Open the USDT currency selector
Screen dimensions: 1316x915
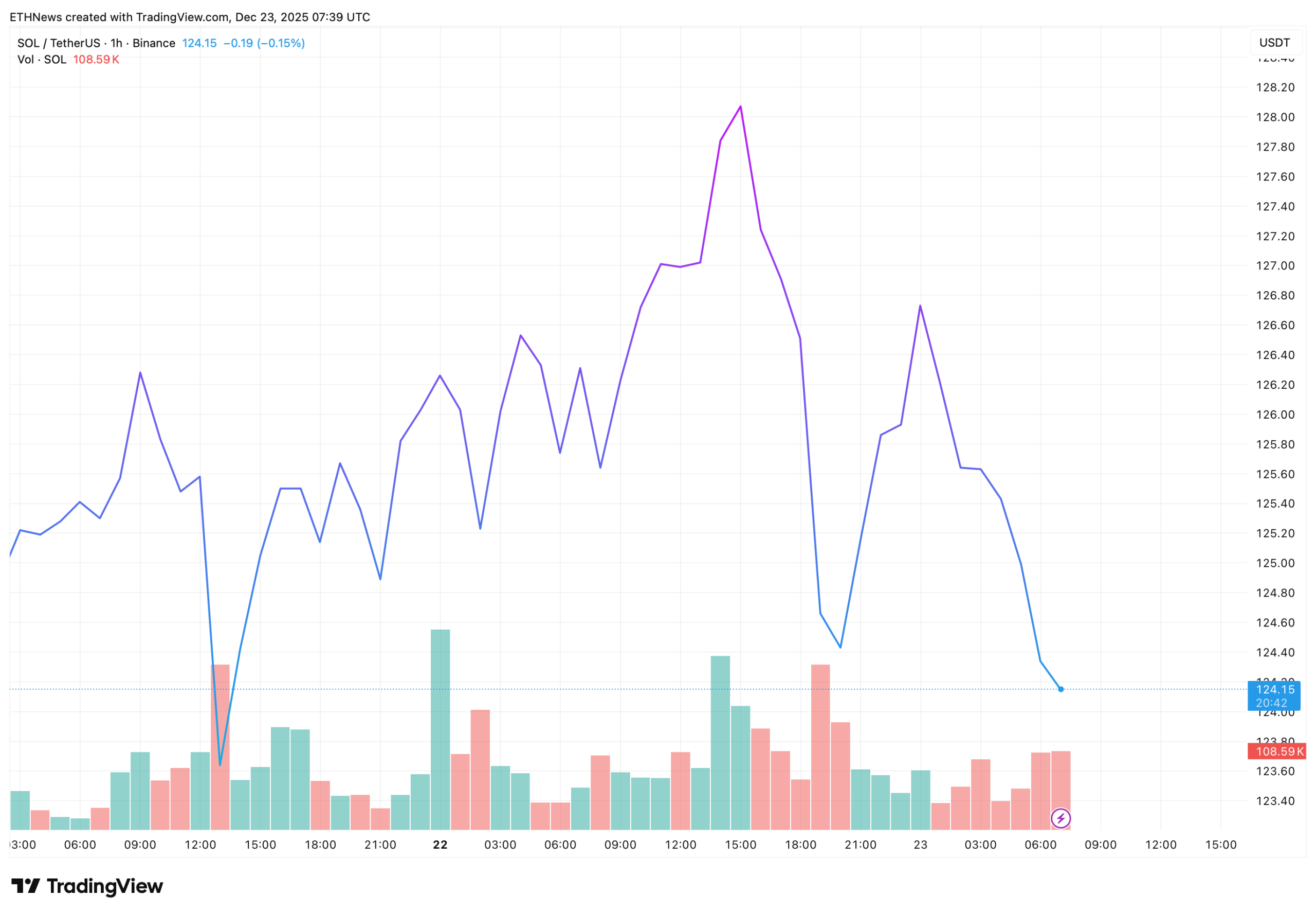1275,43
